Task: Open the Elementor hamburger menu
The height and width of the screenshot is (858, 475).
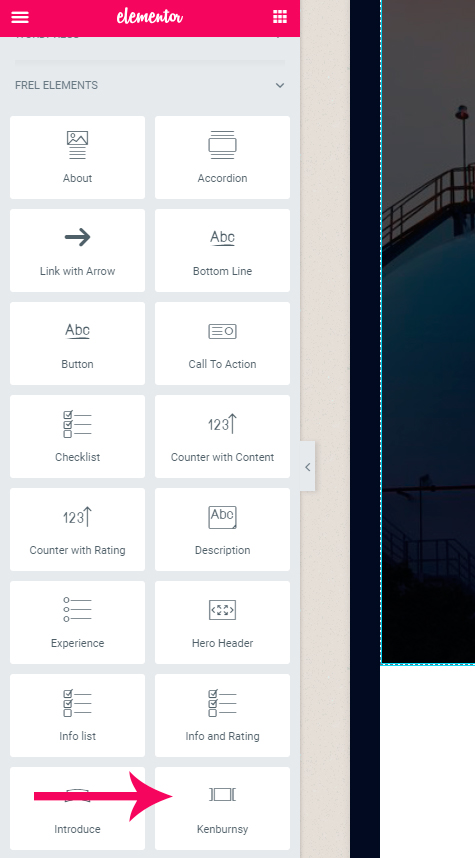Action: click(x=20, y=17)
